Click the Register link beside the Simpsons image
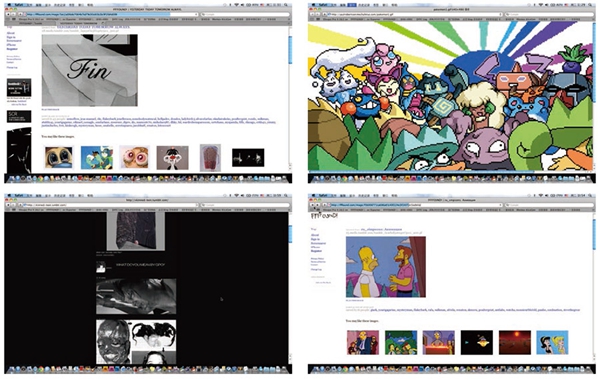 click(x=316, y=251)
